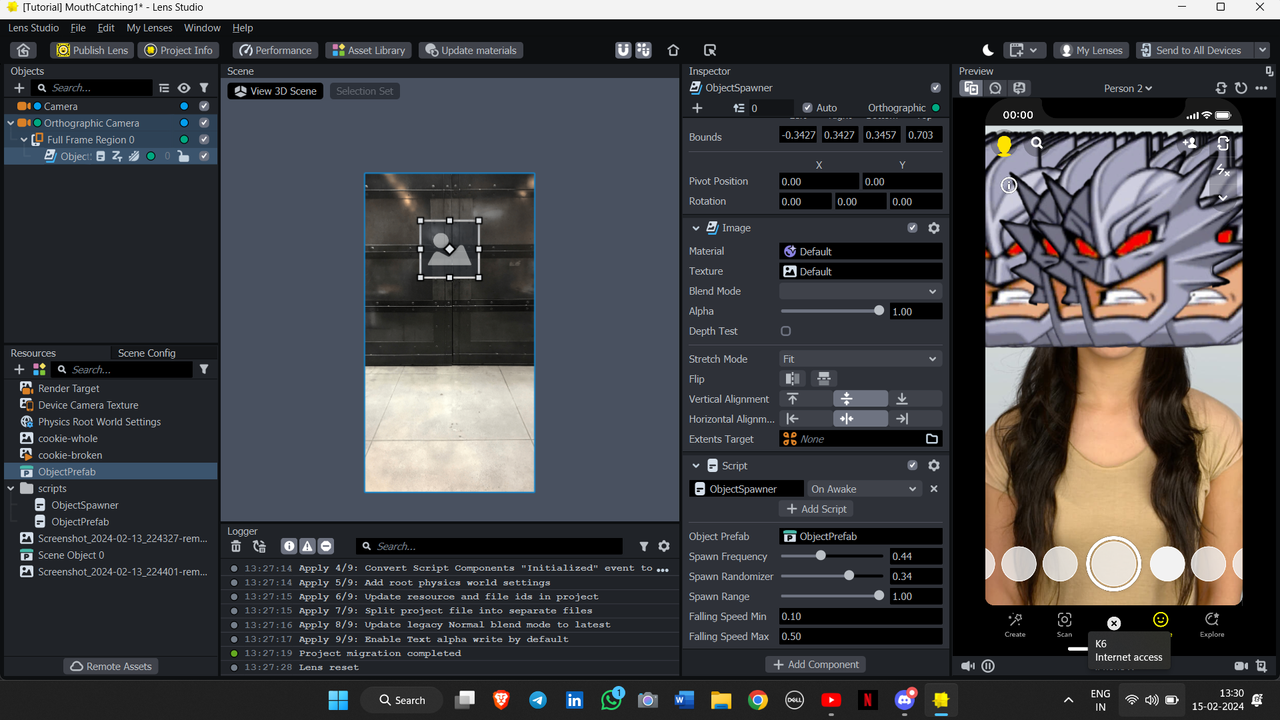The height and width of the screenshot is (720, 1280).
Task: Click the Add Component button
Action: [816, 664]
